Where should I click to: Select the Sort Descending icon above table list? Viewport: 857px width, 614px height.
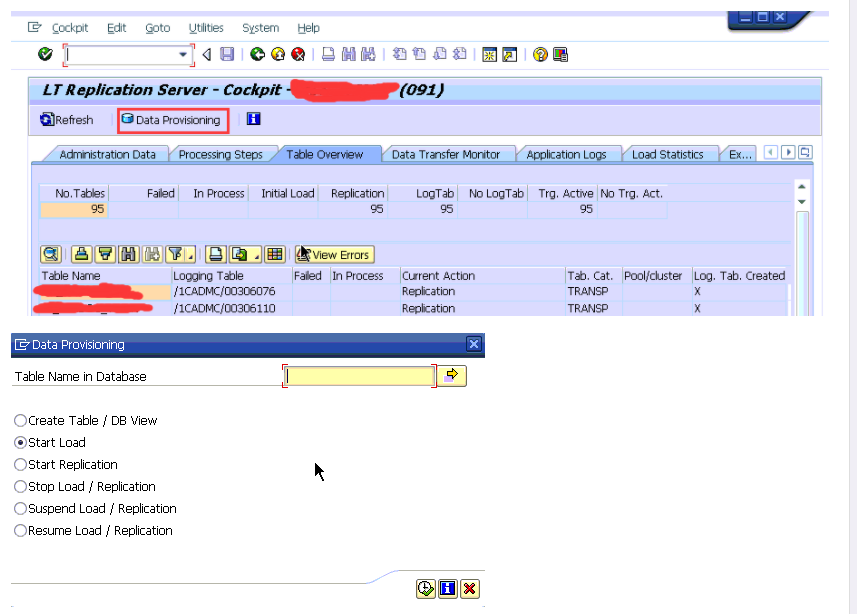pos(104,254)
